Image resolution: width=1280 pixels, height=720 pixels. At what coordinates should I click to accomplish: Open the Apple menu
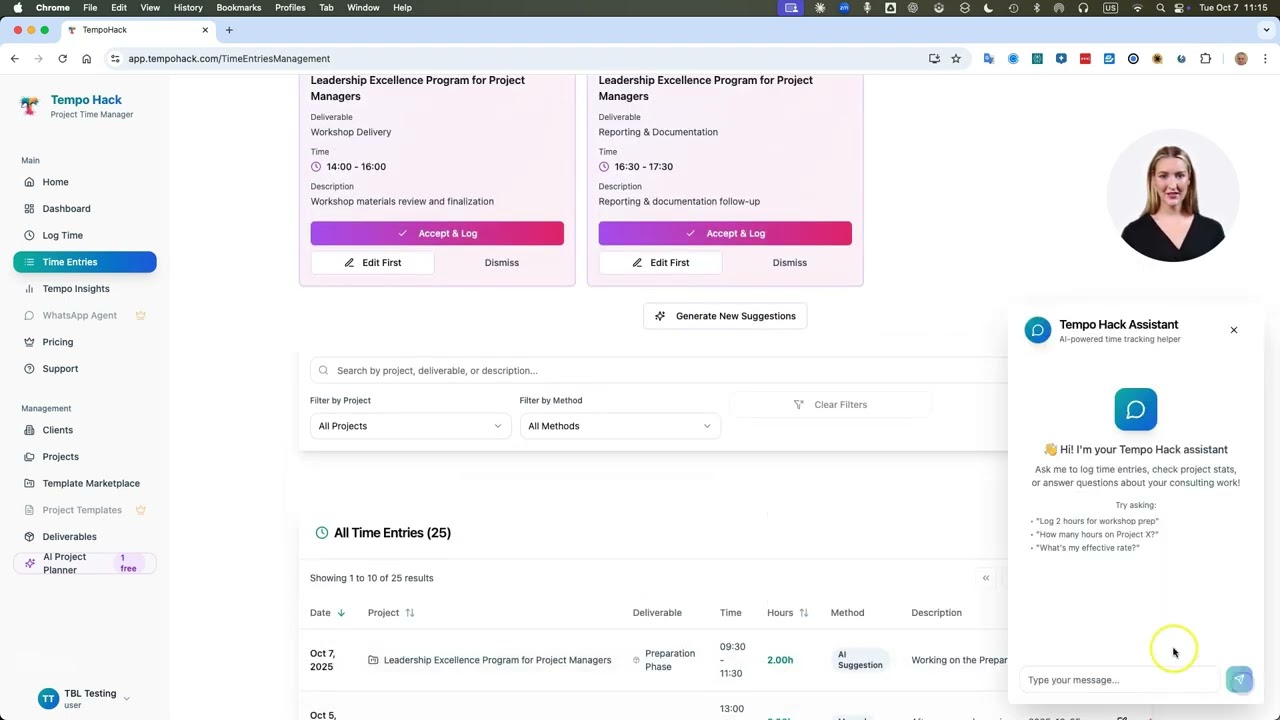18,8
